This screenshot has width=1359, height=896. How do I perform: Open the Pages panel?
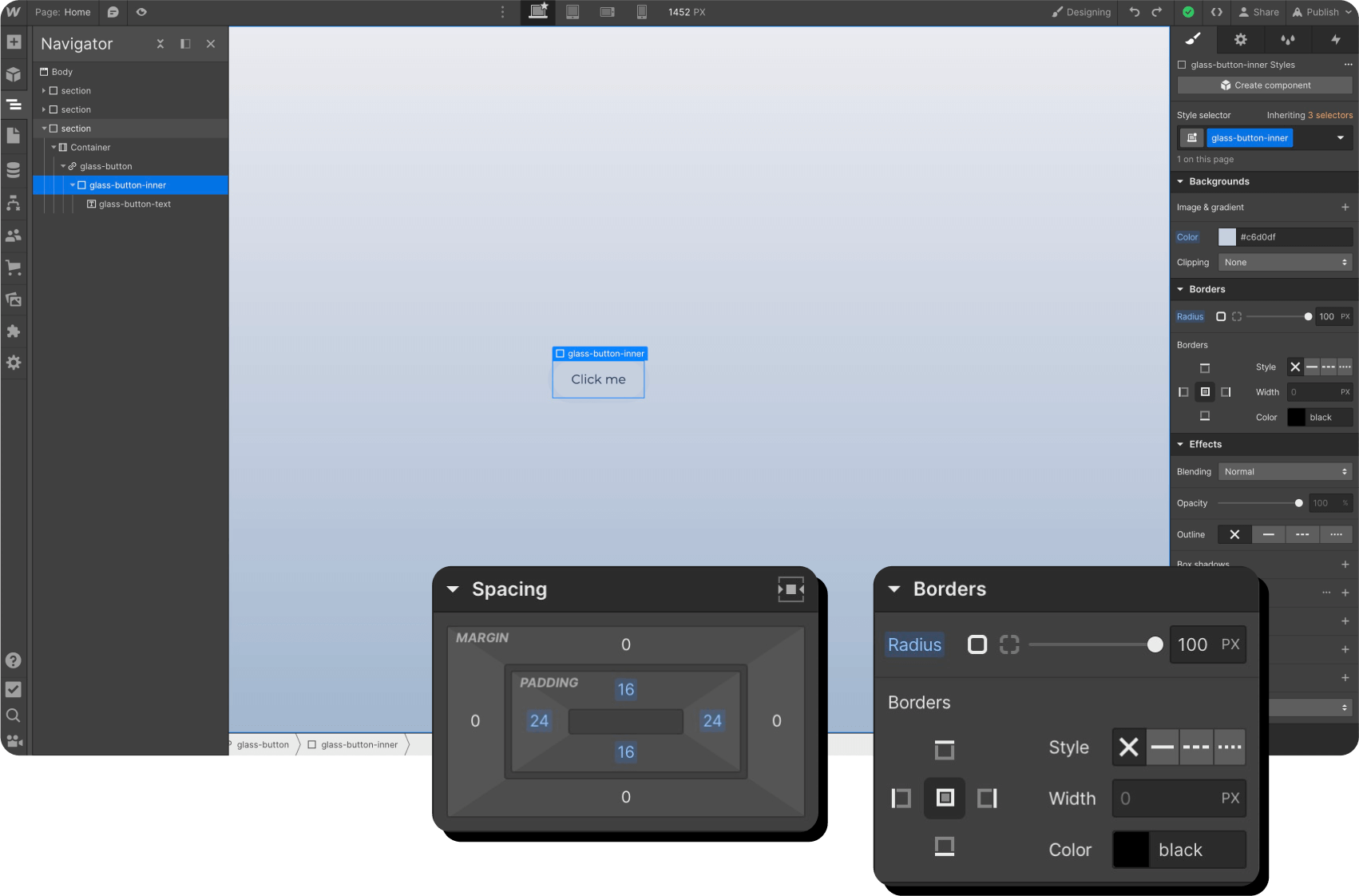pyautogui.click(x=14, y=137)
